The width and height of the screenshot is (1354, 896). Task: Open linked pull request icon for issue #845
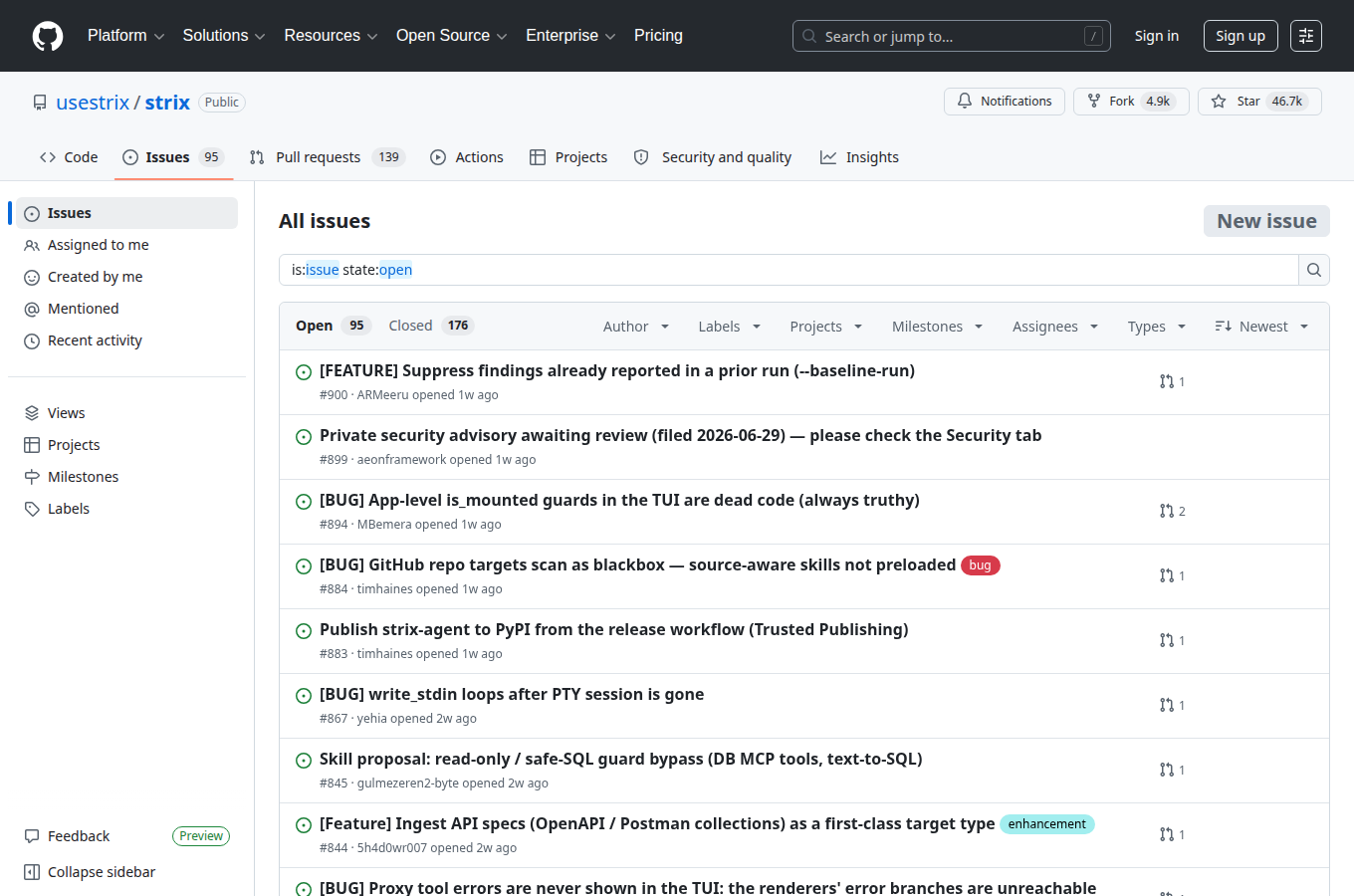pos(1167,770)
